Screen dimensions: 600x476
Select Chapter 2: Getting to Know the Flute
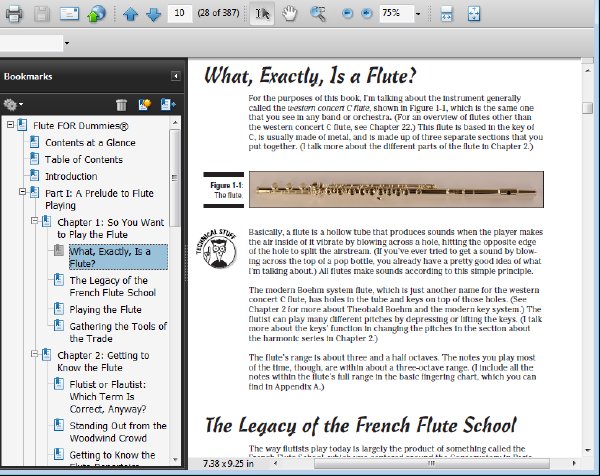pyautogui.click(x=103, y=362)
